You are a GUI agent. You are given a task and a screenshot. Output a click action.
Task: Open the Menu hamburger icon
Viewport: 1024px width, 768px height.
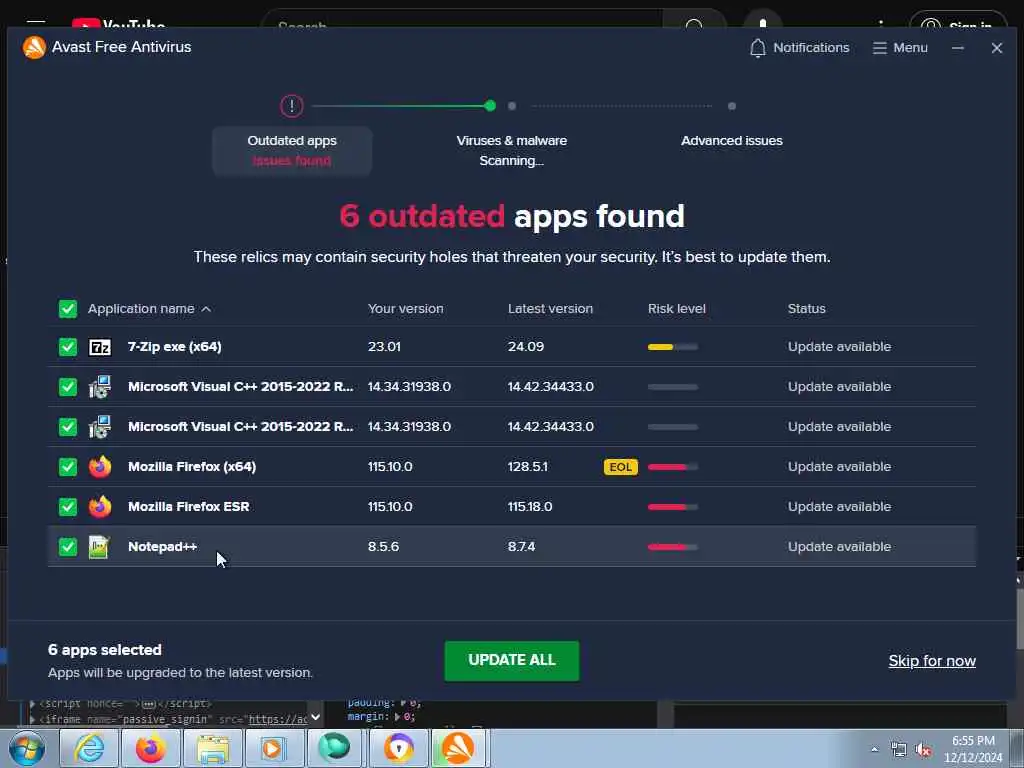[x=880, y=48]
